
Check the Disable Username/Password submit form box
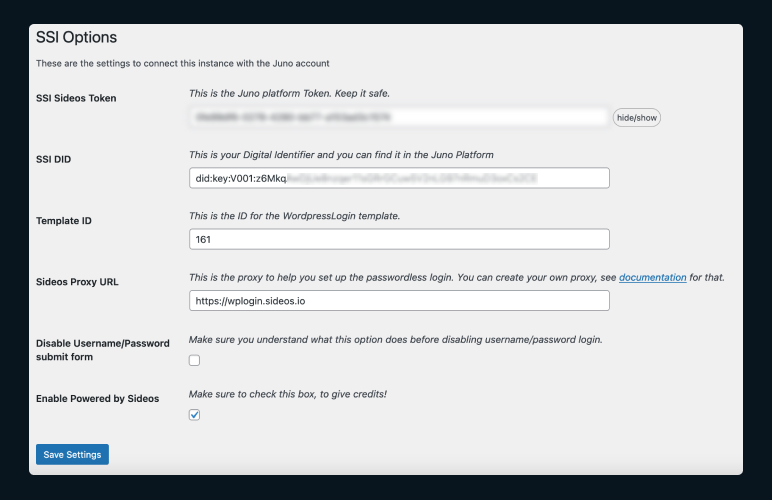click(x=195, y=360)
